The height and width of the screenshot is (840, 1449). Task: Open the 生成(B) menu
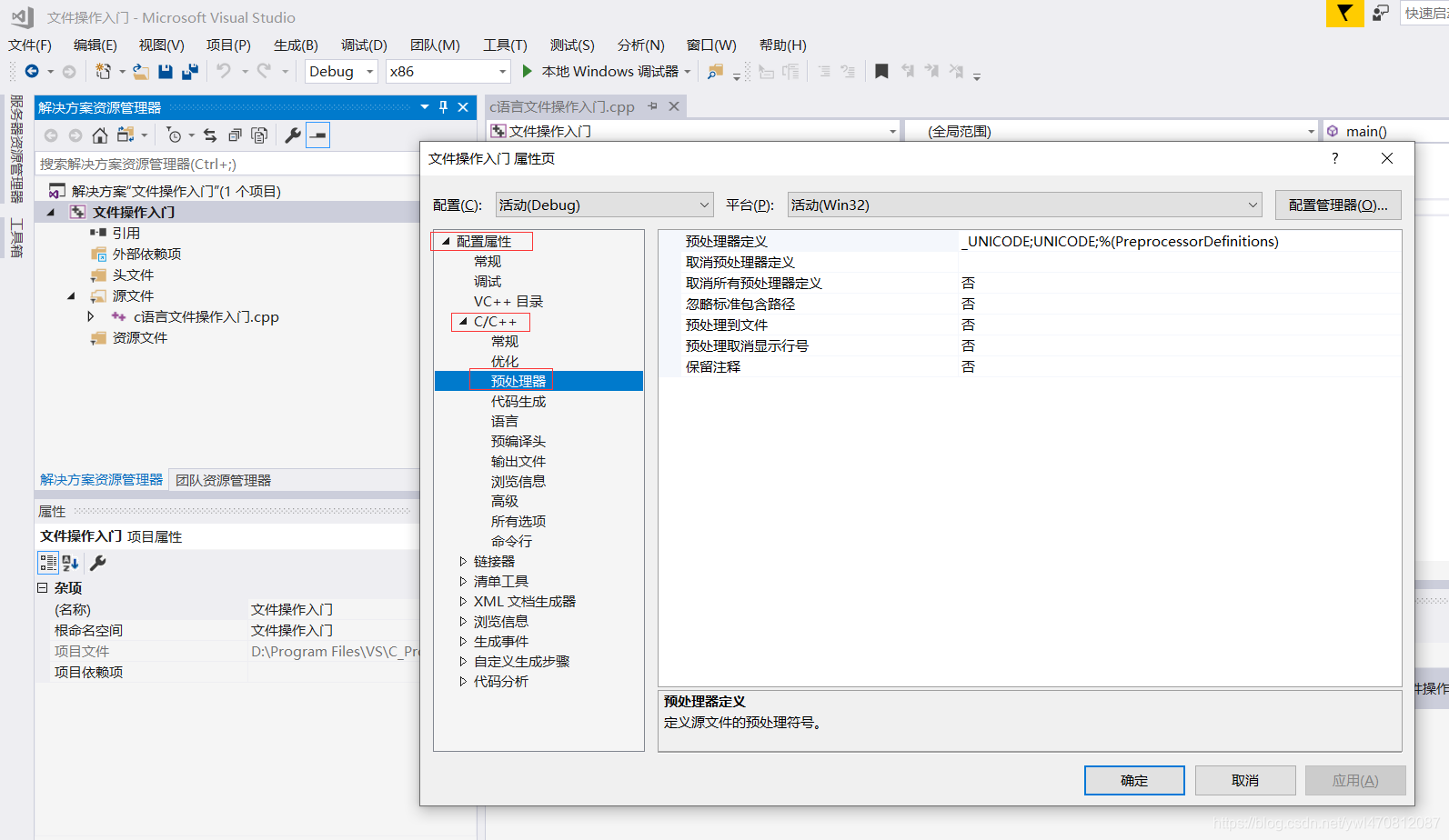(x=296, y=45)
